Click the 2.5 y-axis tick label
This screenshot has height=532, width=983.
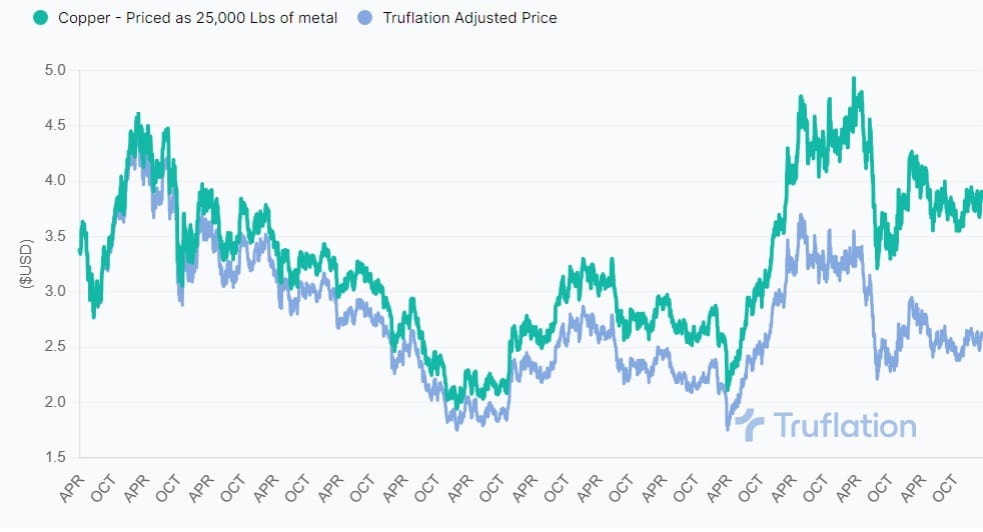coord(54,347)
